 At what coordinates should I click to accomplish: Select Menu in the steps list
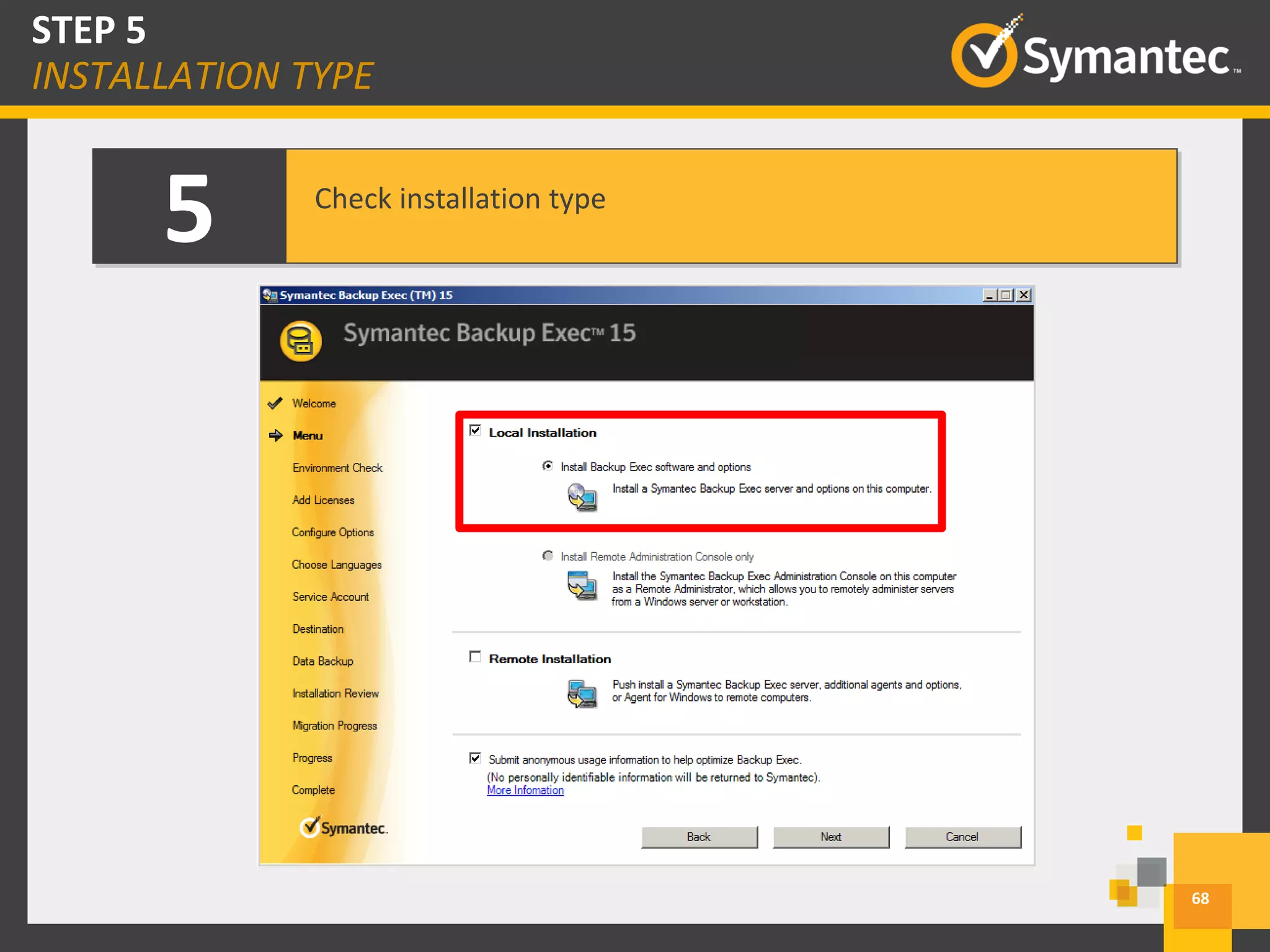[308, 436]
